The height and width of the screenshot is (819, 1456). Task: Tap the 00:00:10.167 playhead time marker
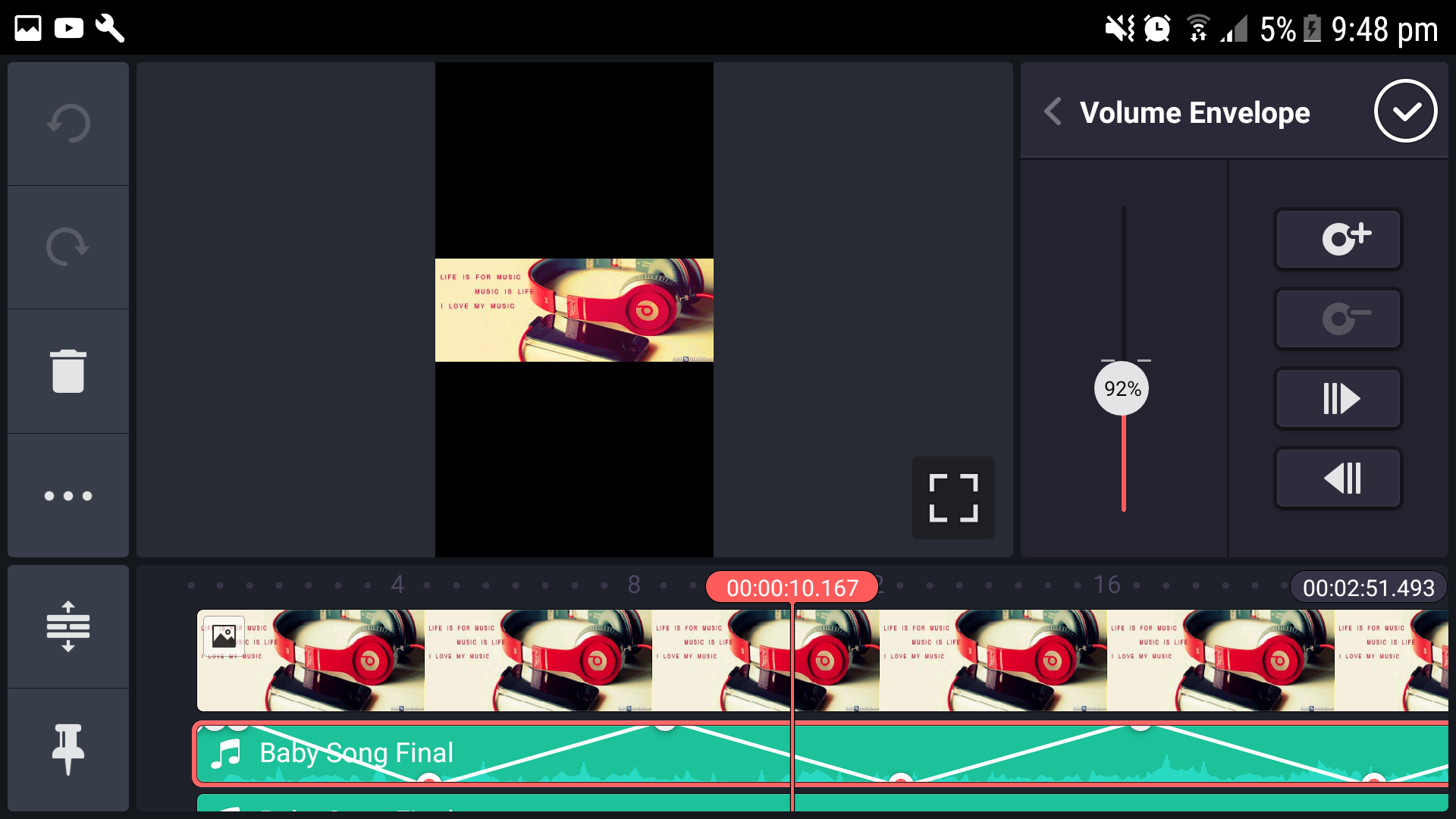click(x=792, y=588)
